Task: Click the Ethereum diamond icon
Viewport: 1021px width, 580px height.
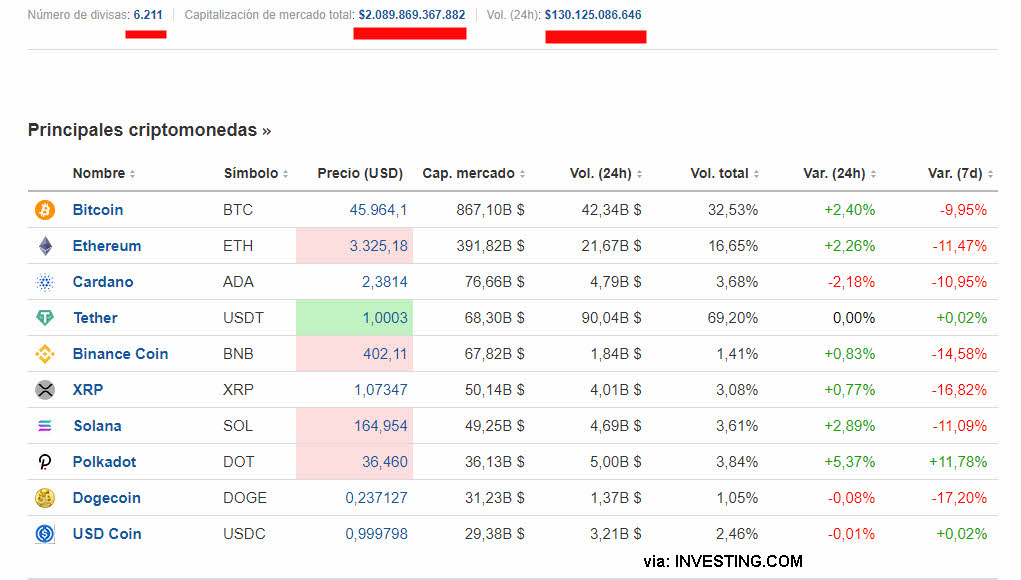Action: click(x=45, y=246)
